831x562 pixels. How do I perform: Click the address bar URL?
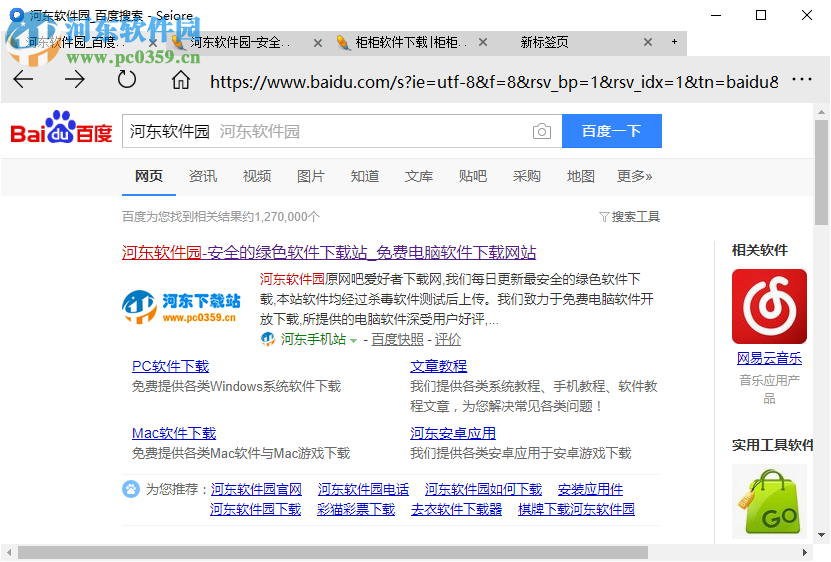tap(494, 82)
